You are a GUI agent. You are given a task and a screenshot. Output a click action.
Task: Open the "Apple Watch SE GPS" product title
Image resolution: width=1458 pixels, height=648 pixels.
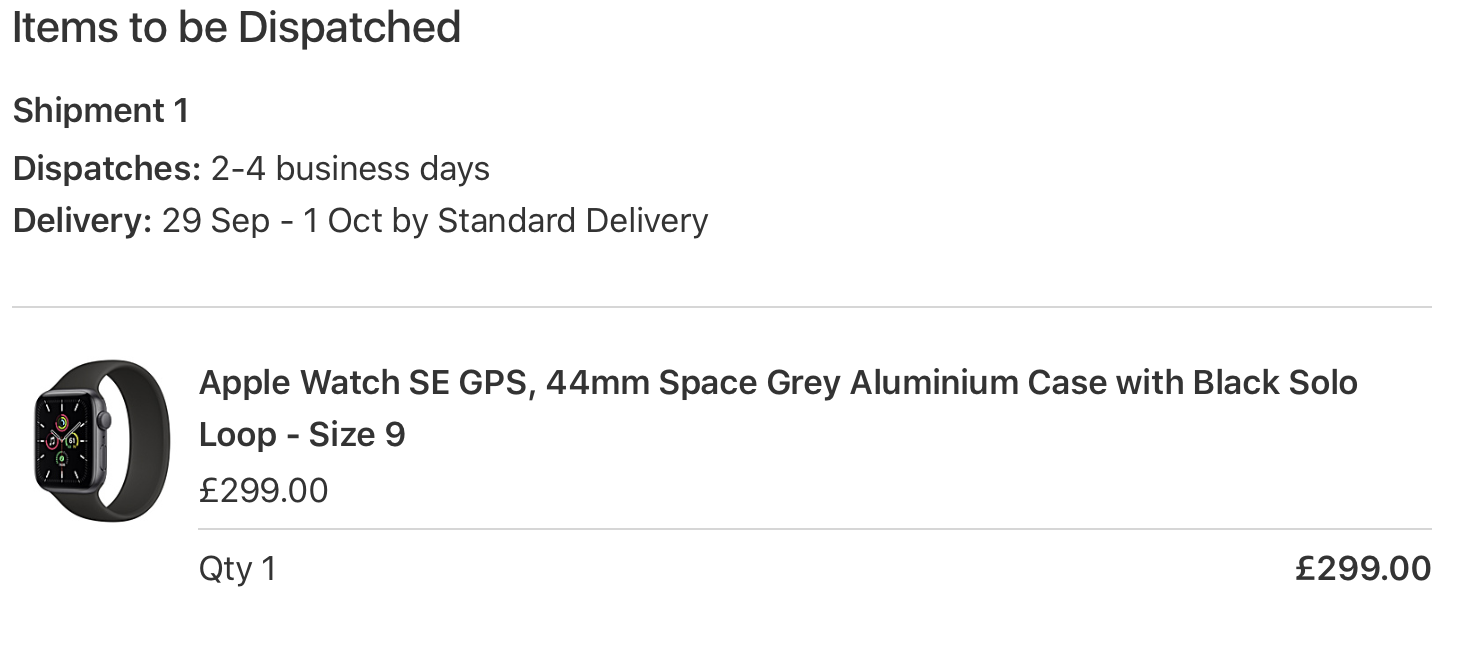[x=362, y=382]
